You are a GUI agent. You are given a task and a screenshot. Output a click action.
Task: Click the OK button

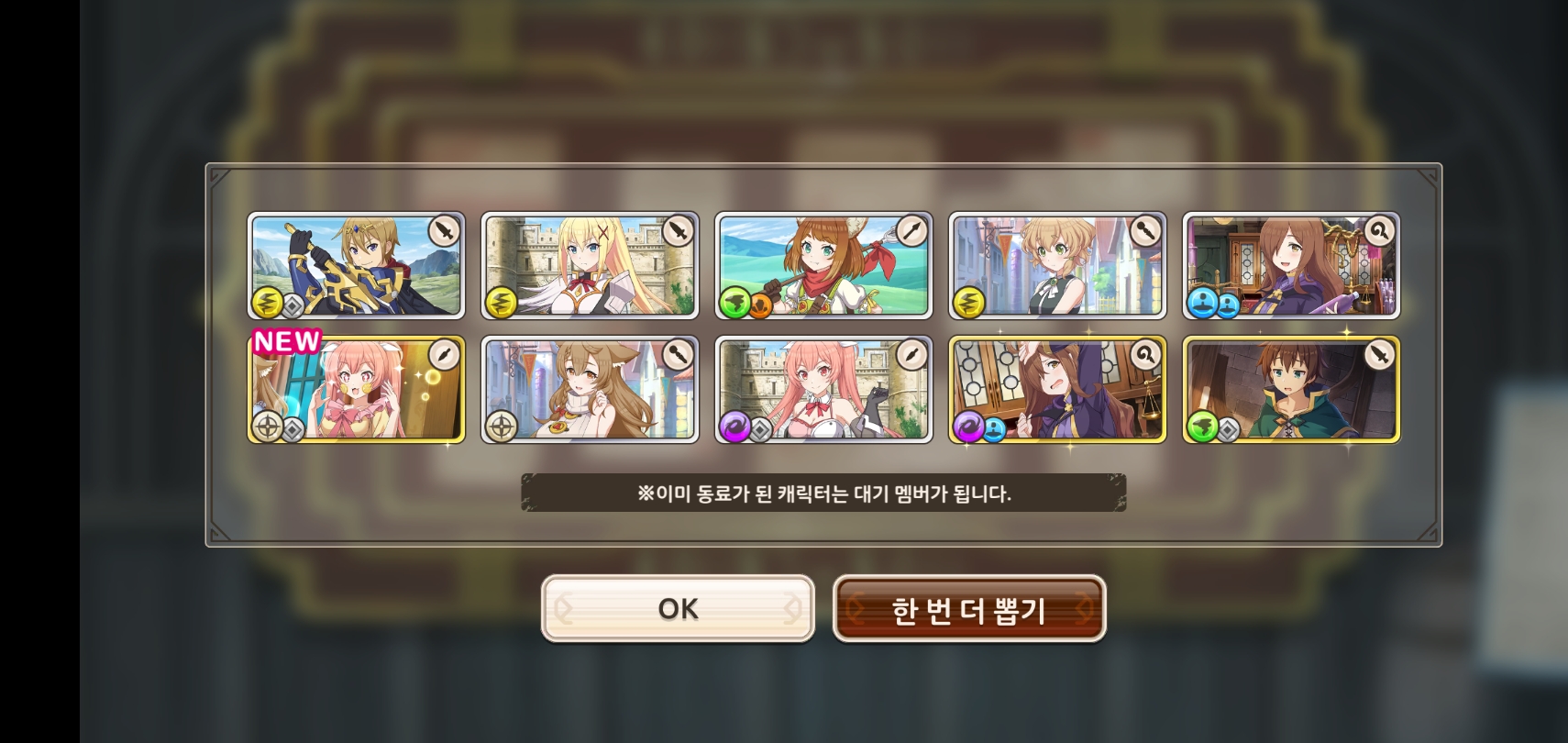point(678,608)
